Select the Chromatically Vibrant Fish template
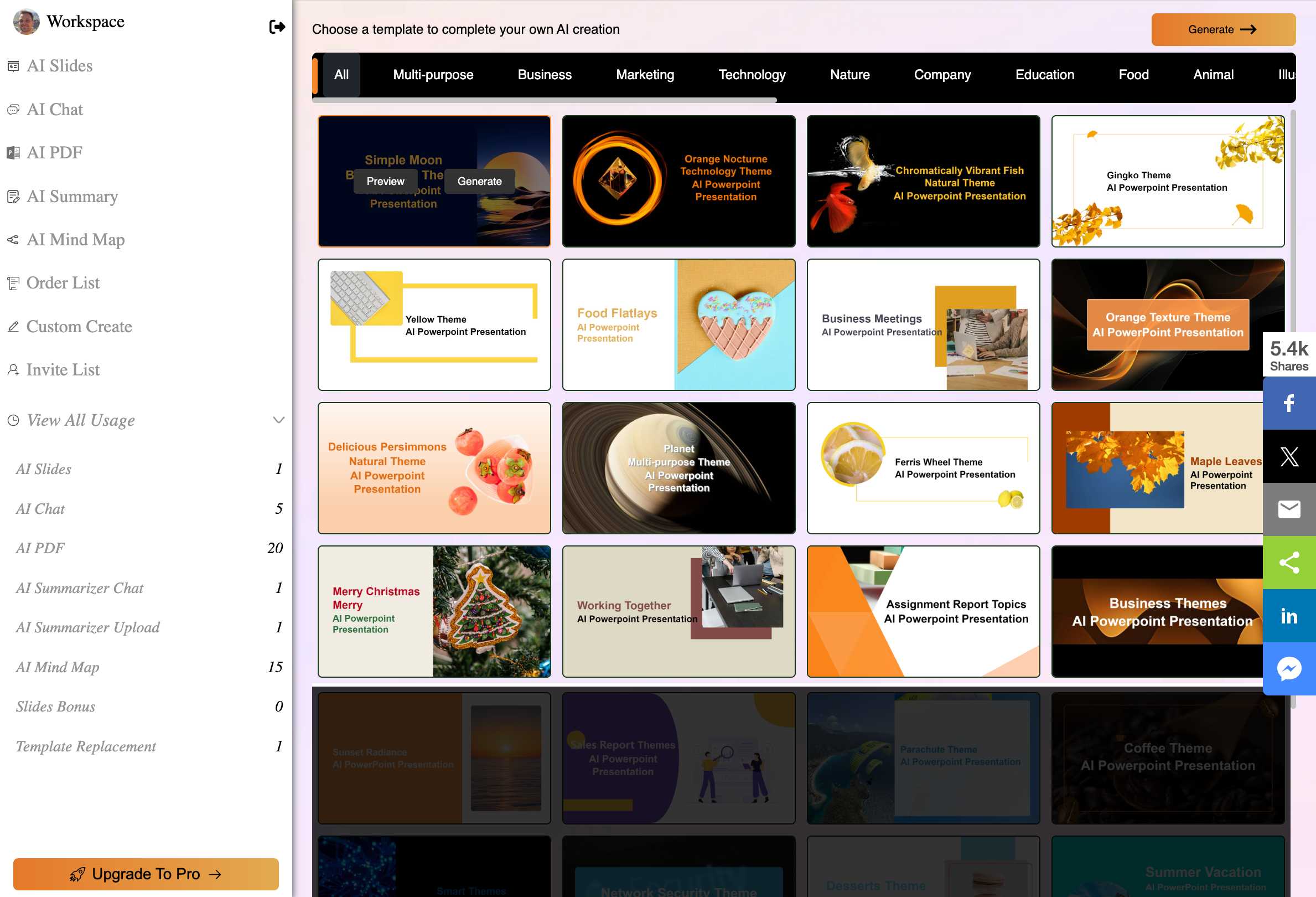1316x897 pixels. click(923, 181)
